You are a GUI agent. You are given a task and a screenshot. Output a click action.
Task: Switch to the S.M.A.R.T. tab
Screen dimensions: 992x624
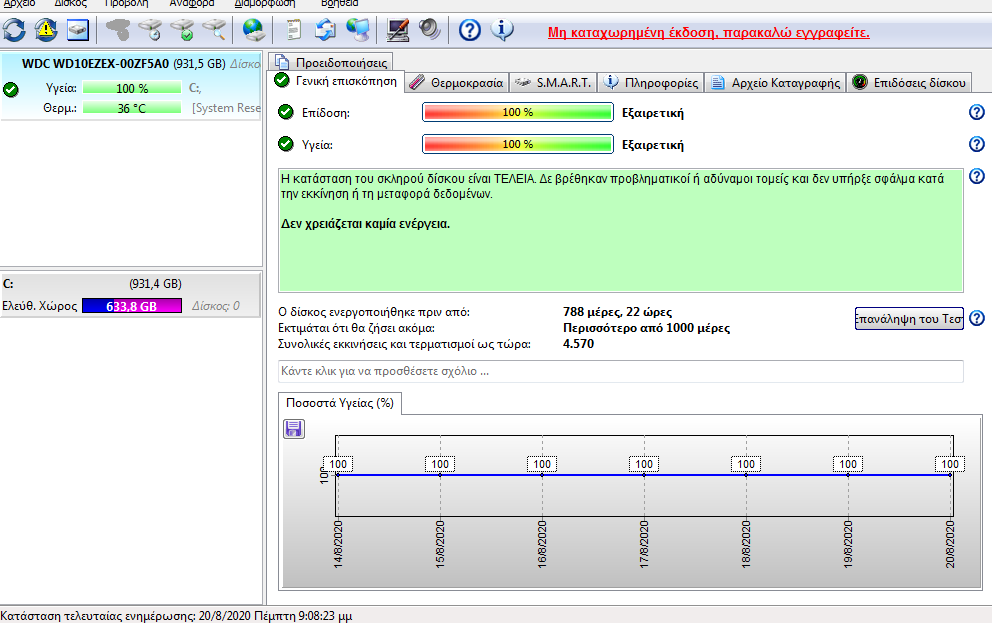553,83
